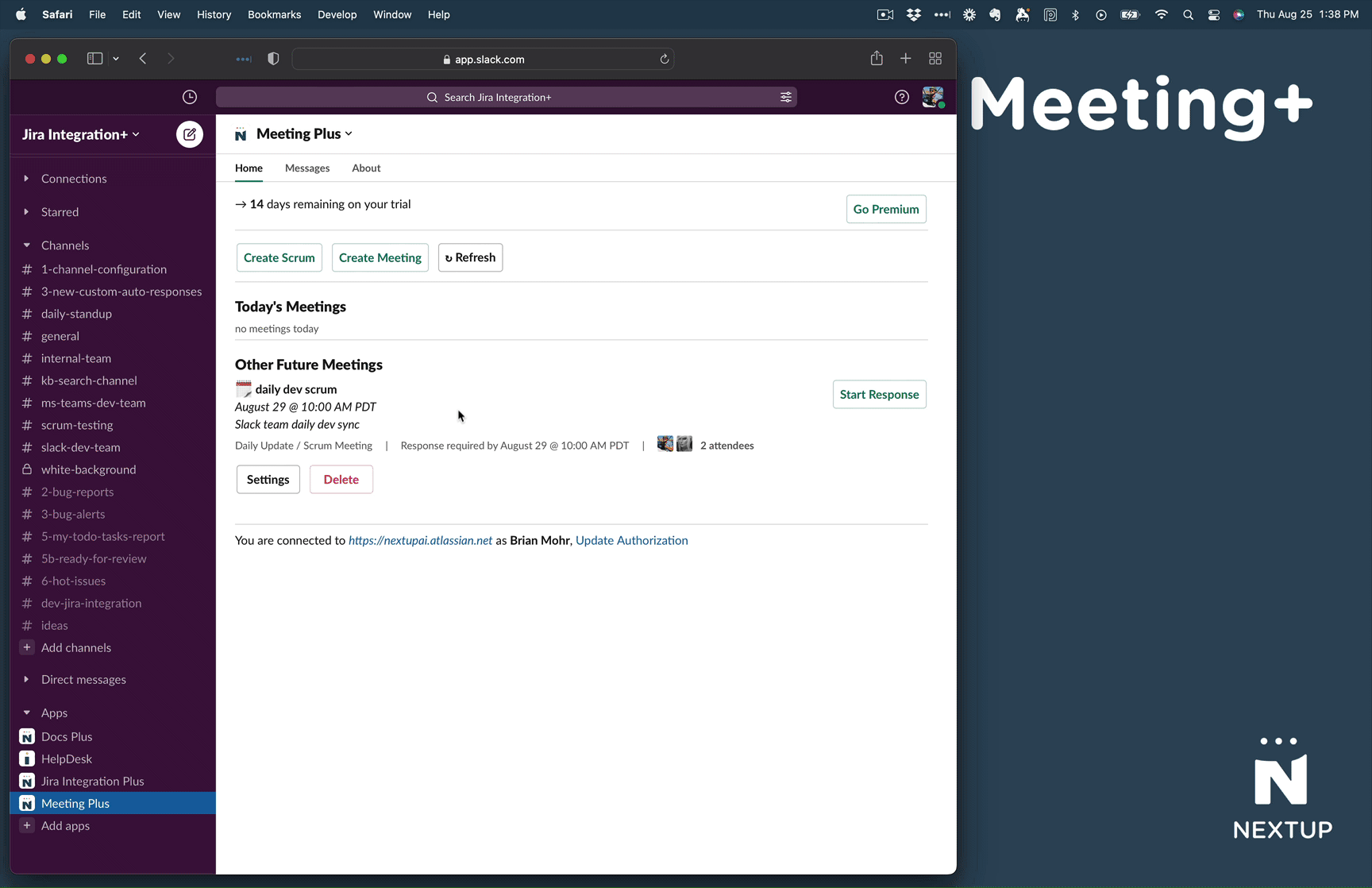
Task: Switch to the Home tab
Action: click(x=249, y=168)
